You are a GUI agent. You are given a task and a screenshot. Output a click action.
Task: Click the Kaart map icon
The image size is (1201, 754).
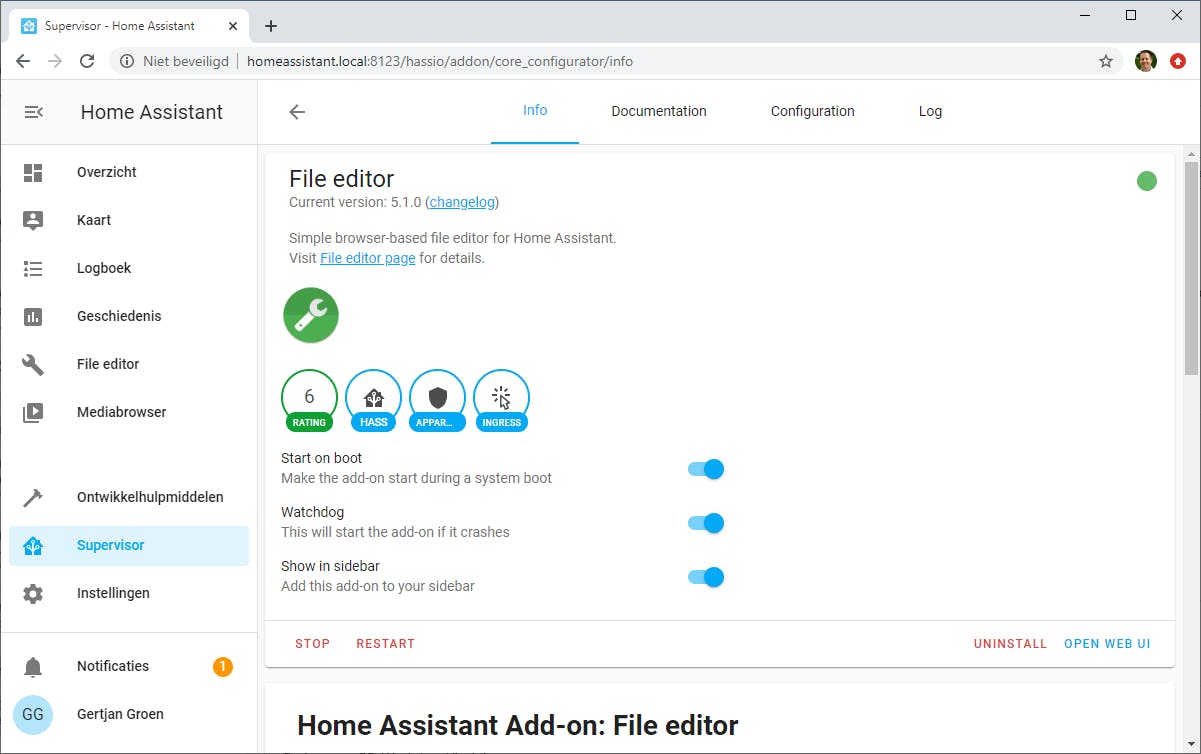[33, 220]
